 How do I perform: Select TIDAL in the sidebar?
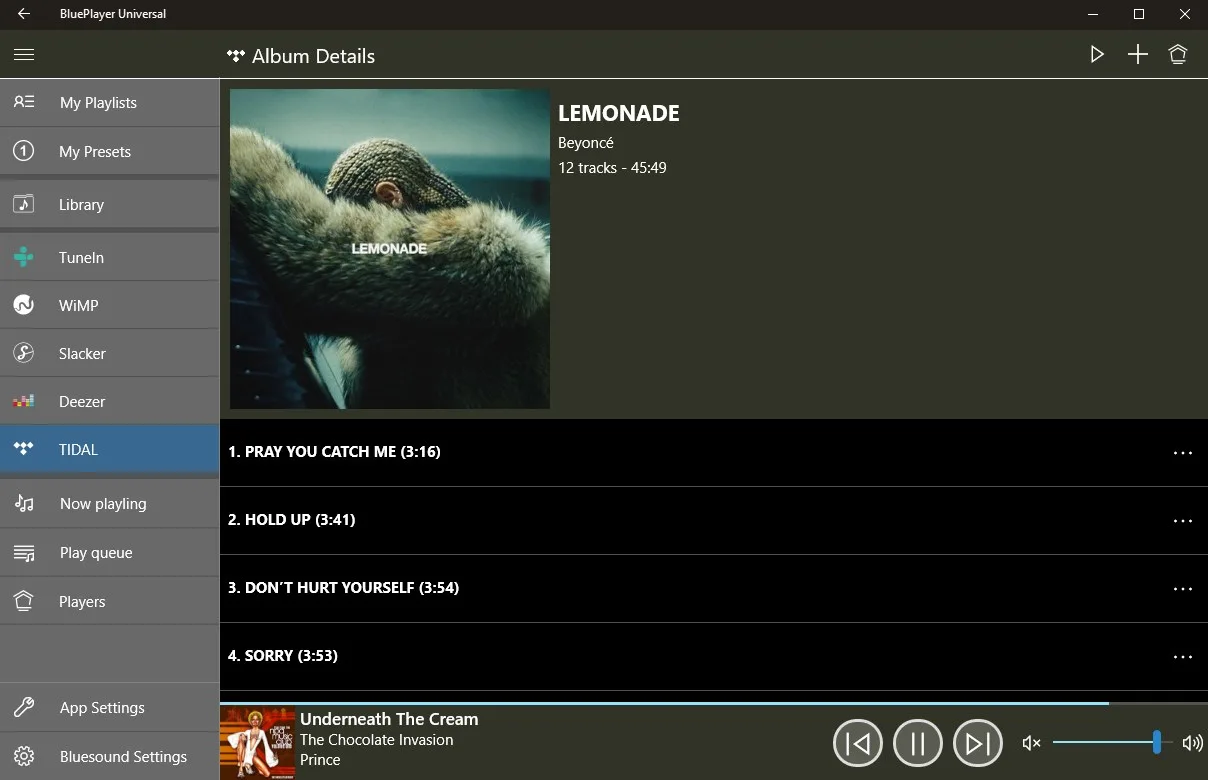coord(109,449)
